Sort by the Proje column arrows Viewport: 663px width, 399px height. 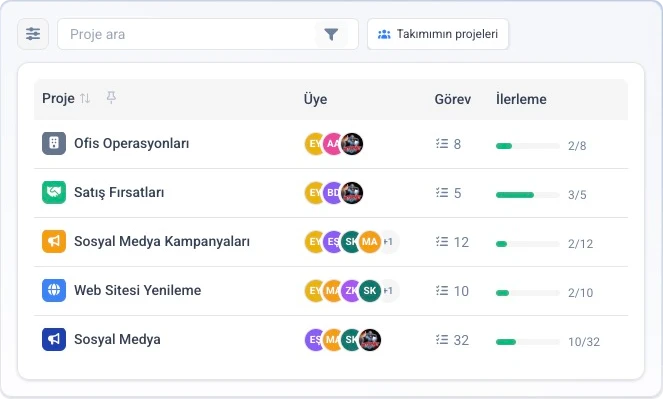(x=85, y=98)
